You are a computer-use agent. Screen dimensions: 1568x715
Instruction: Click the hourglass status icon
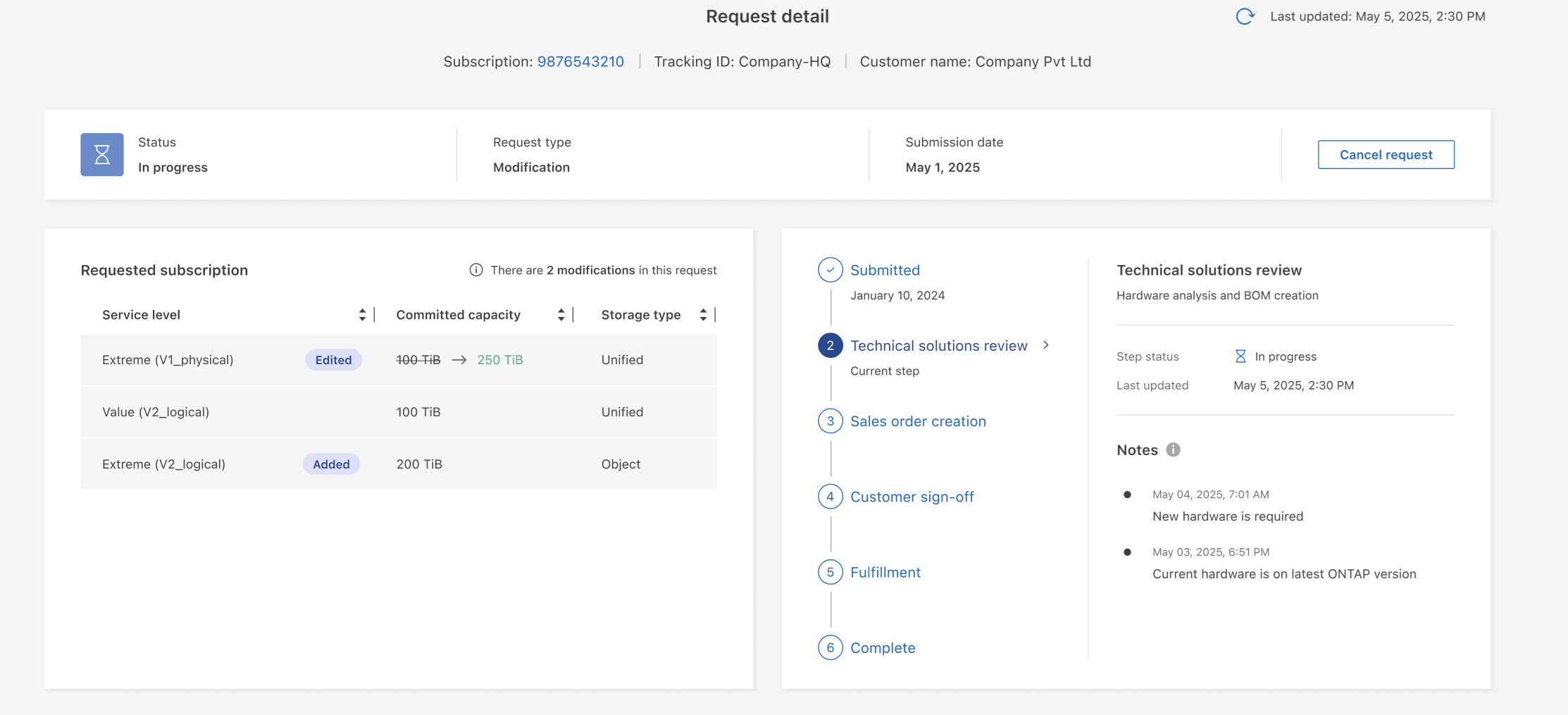[102, 154]
